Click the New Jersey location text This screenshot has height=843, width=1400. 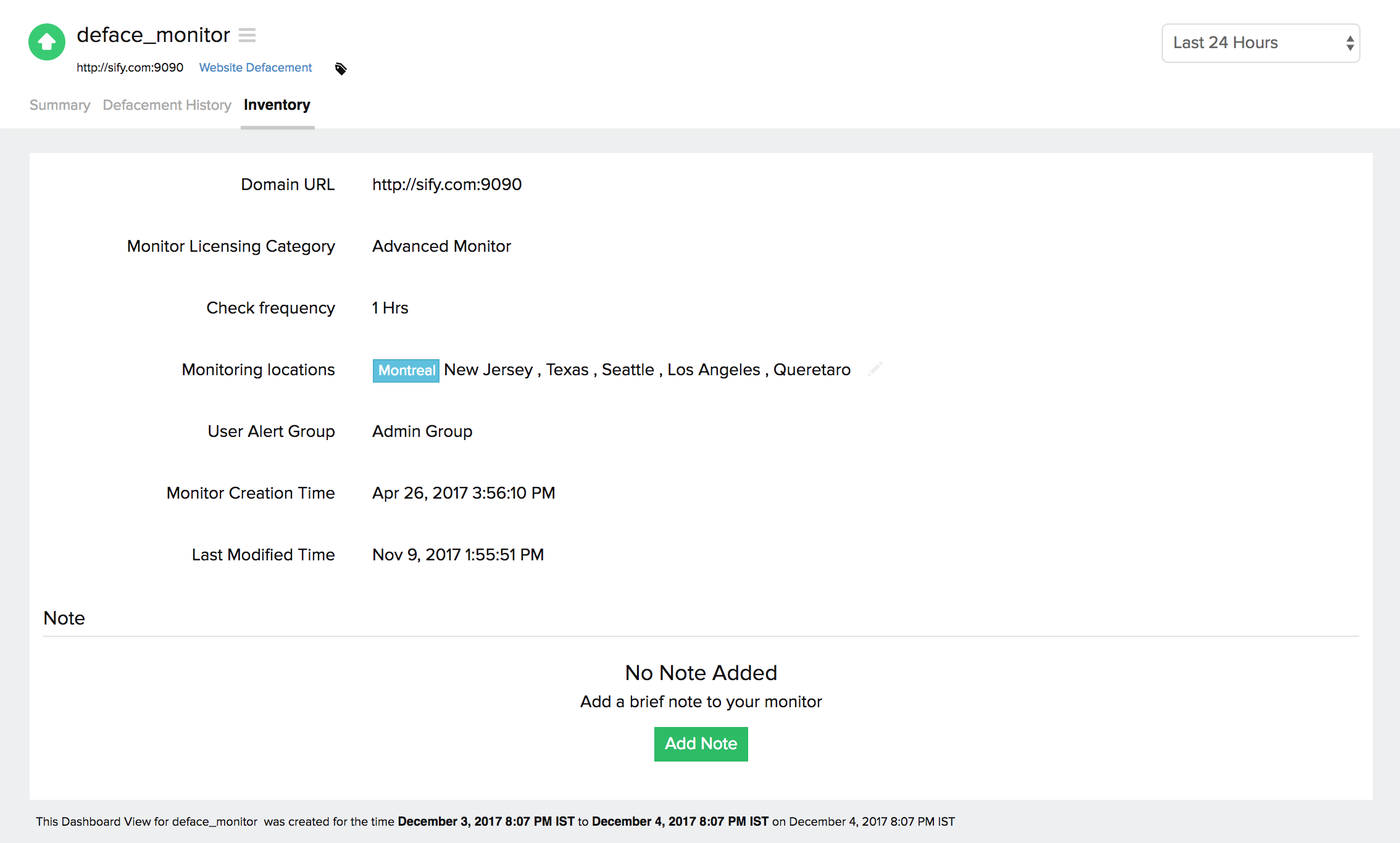[x=488, y=370]
